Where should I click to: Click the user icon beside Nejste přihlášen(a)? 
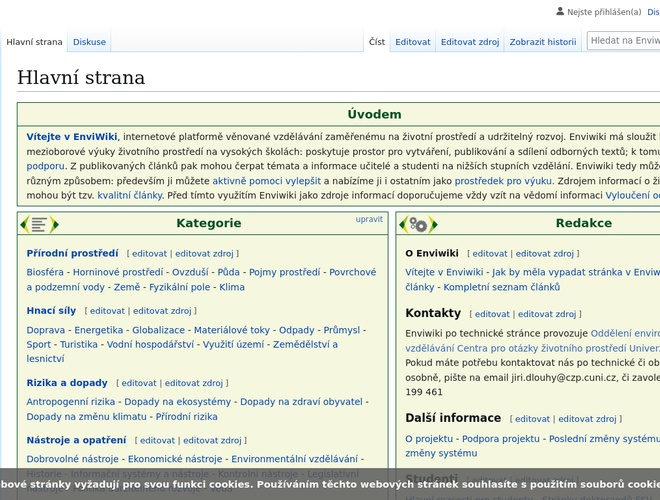point(560,12)
